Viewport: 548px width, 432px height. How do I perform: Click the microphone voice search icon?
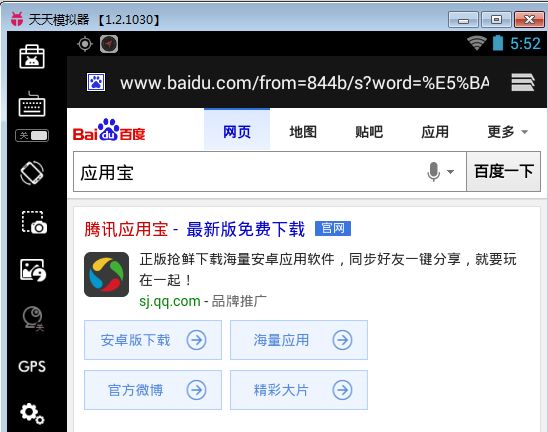pyautogui.click(x=434, y=172)
